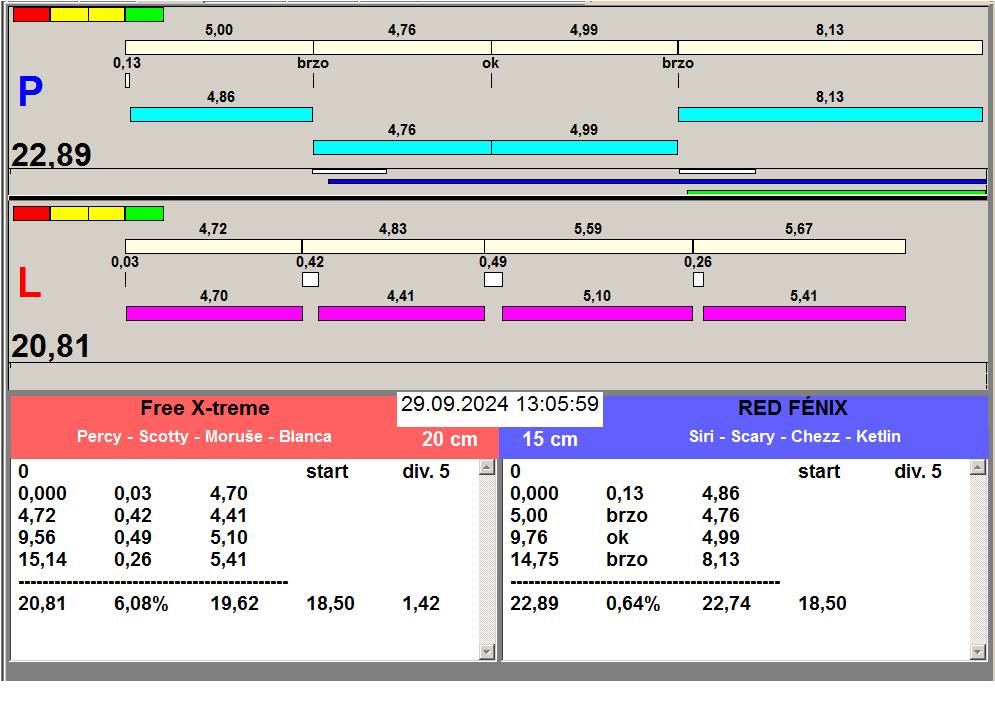Click the cream segment labeled 5,00 in lane P

click(220, 48)
